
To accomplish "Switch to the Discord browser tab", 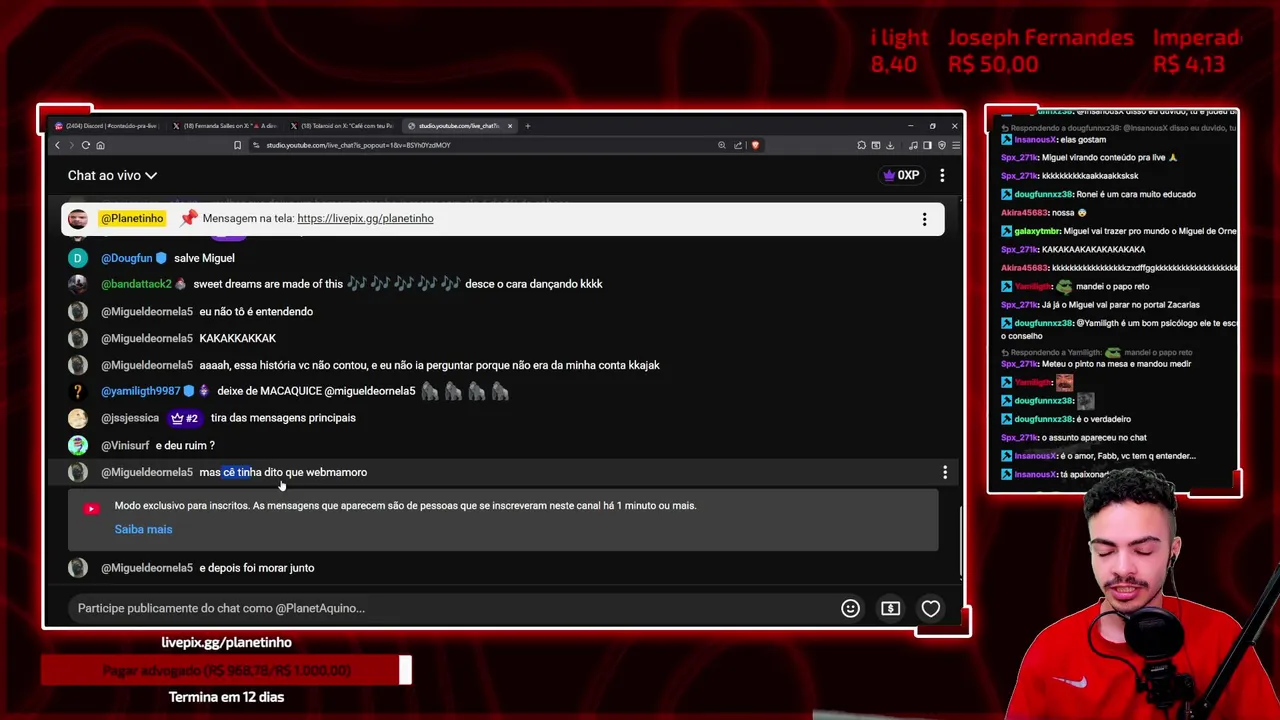I will [108, 126].
